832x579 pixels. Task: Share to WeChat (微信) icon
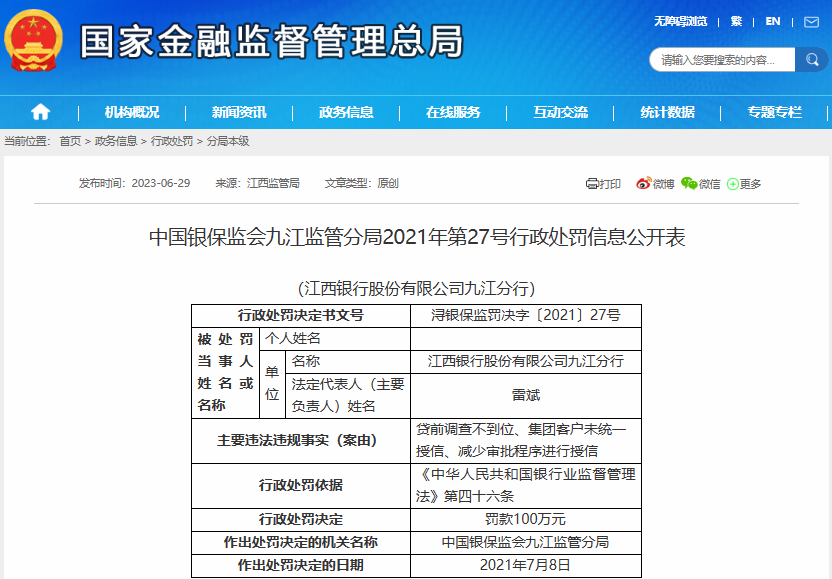click(700, 184)
